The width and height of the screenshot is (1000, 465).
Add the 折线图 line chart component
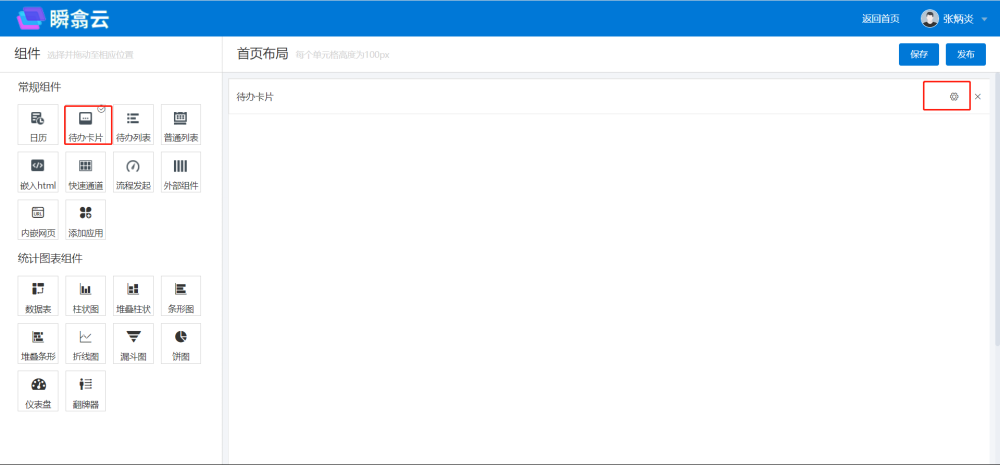[x=85, y=343]
